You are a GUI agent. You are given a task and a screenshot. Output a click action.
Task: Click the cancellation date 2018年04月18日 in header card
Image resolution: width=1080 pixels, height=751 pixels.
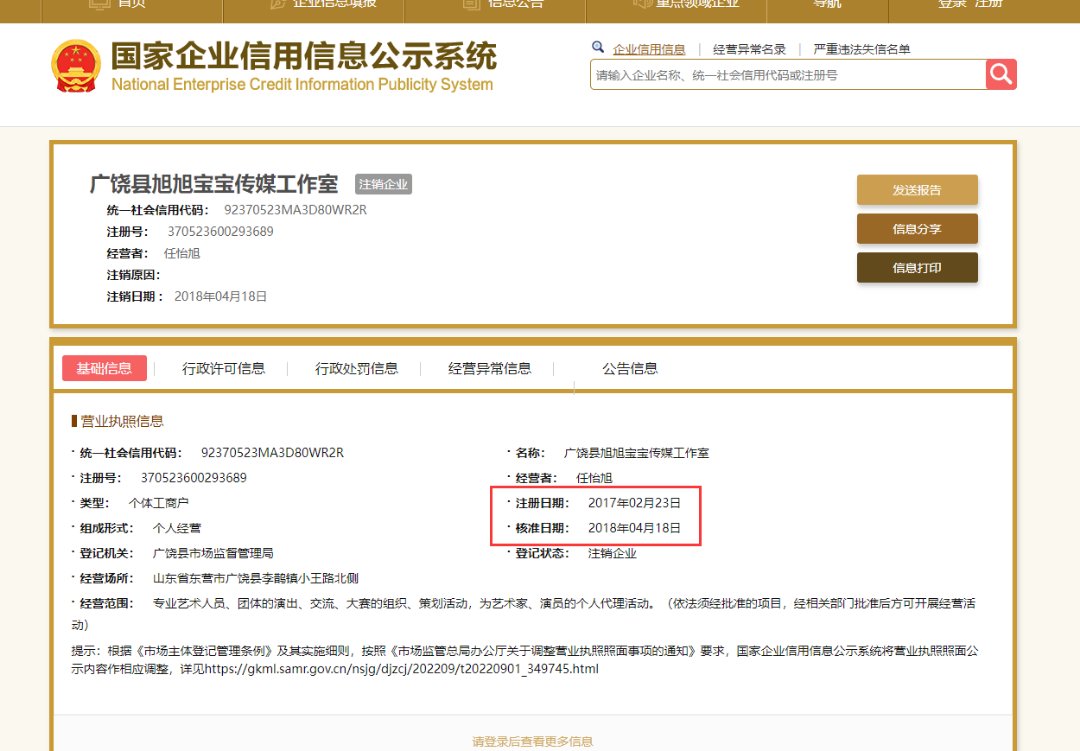[x=220, y=296]
